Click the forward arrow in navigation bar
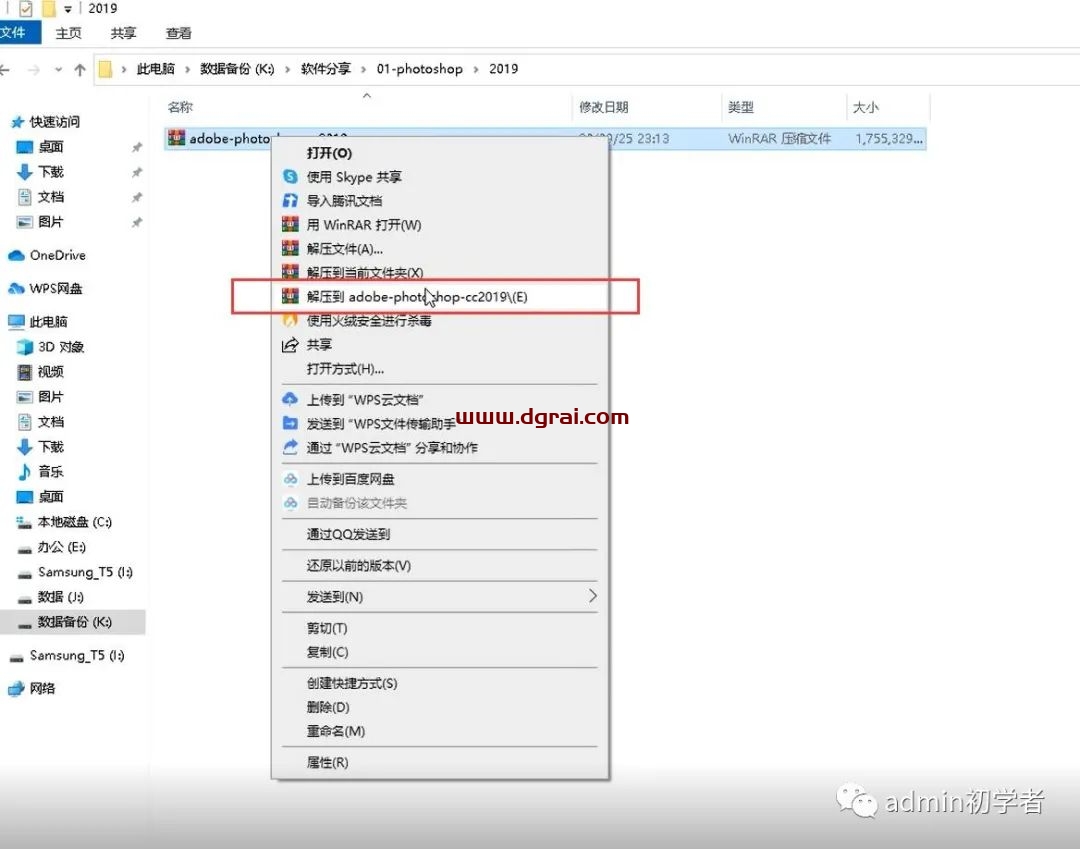Viewport: 1080px width, 849px height. (x=33, y=70)
